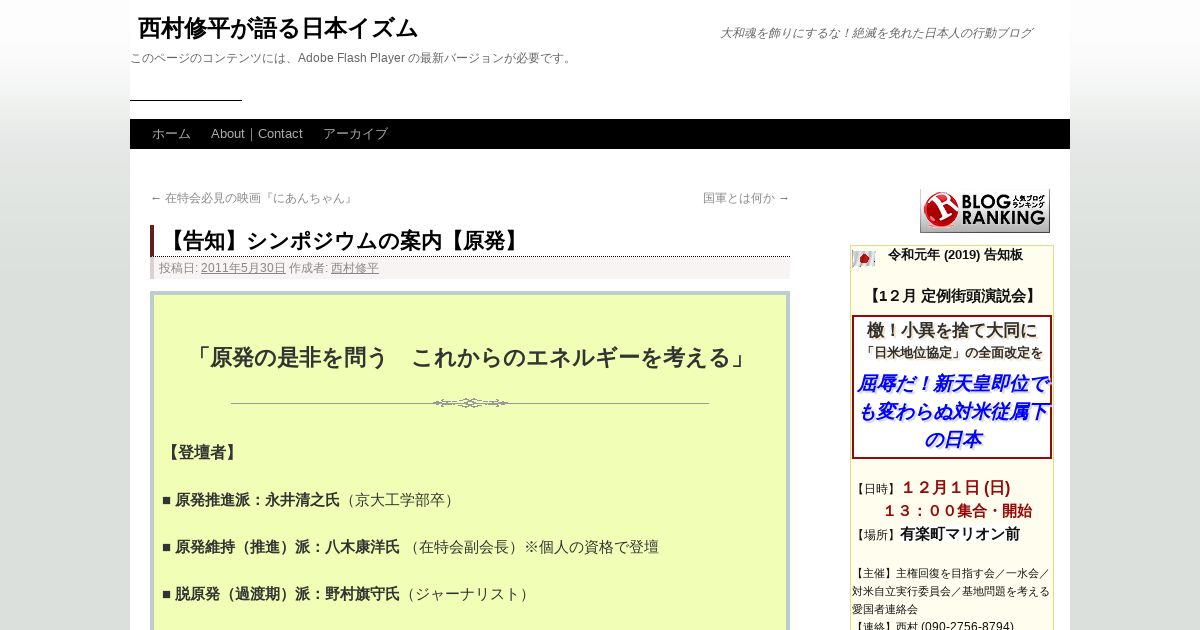Click the 【登壇者】 heading
The width and height of the screenshot is (1200, 630).
pos(202,452)
